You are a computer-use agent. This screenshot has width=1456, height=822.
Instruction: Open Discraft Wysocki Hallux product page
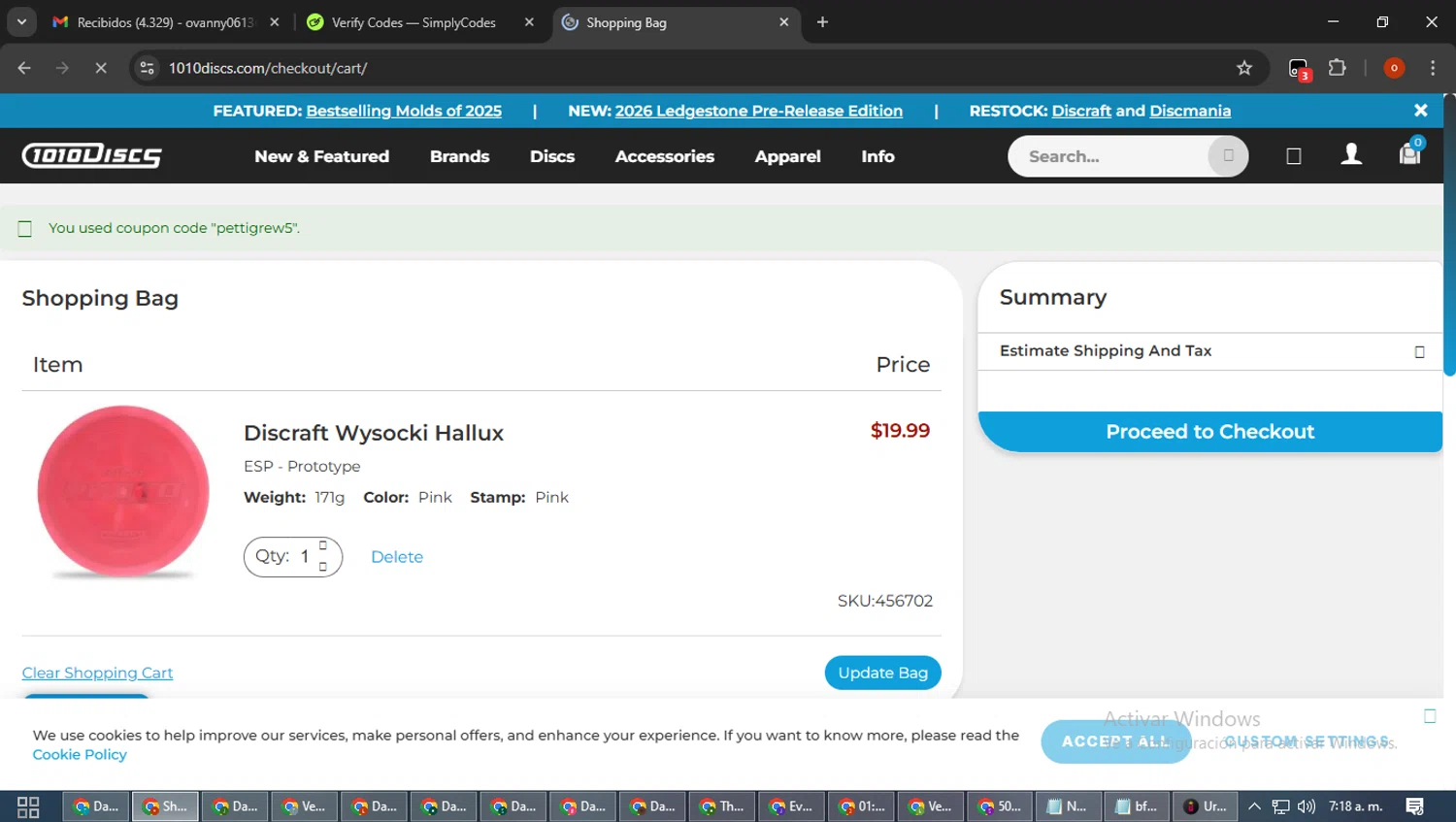click(374, 433)
